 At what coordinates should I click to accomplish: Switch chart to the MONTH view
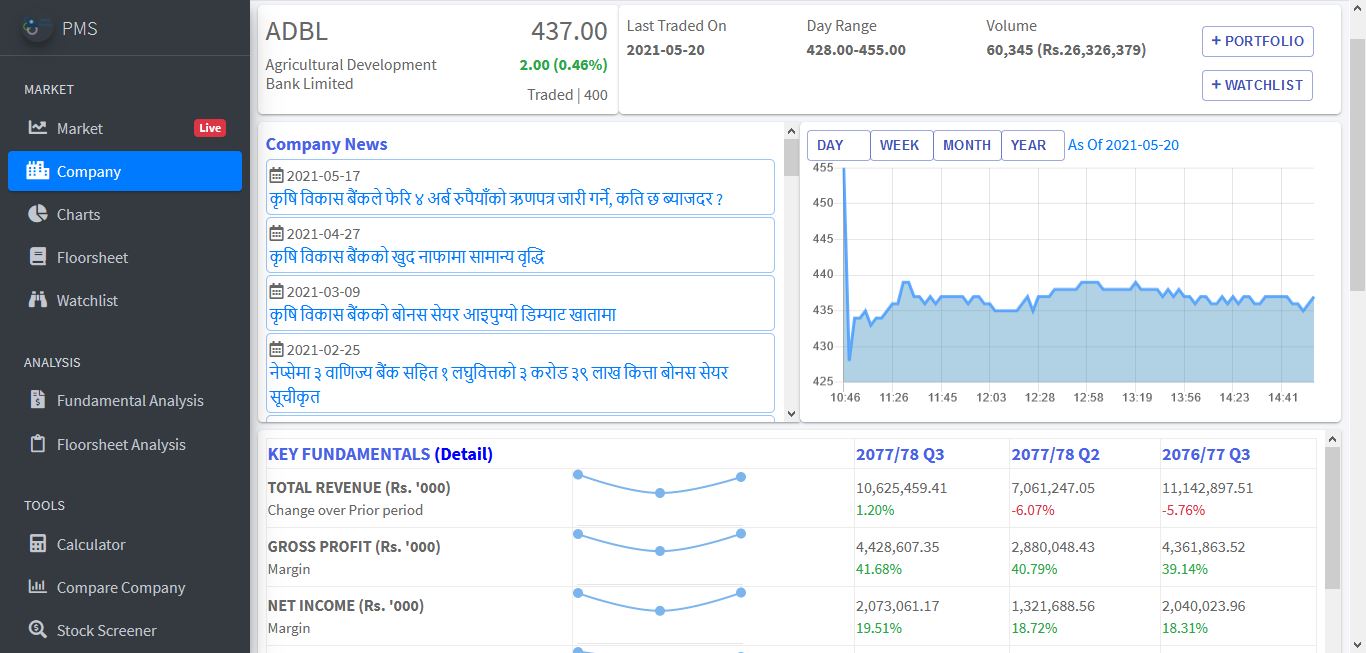tap(966, 145)
